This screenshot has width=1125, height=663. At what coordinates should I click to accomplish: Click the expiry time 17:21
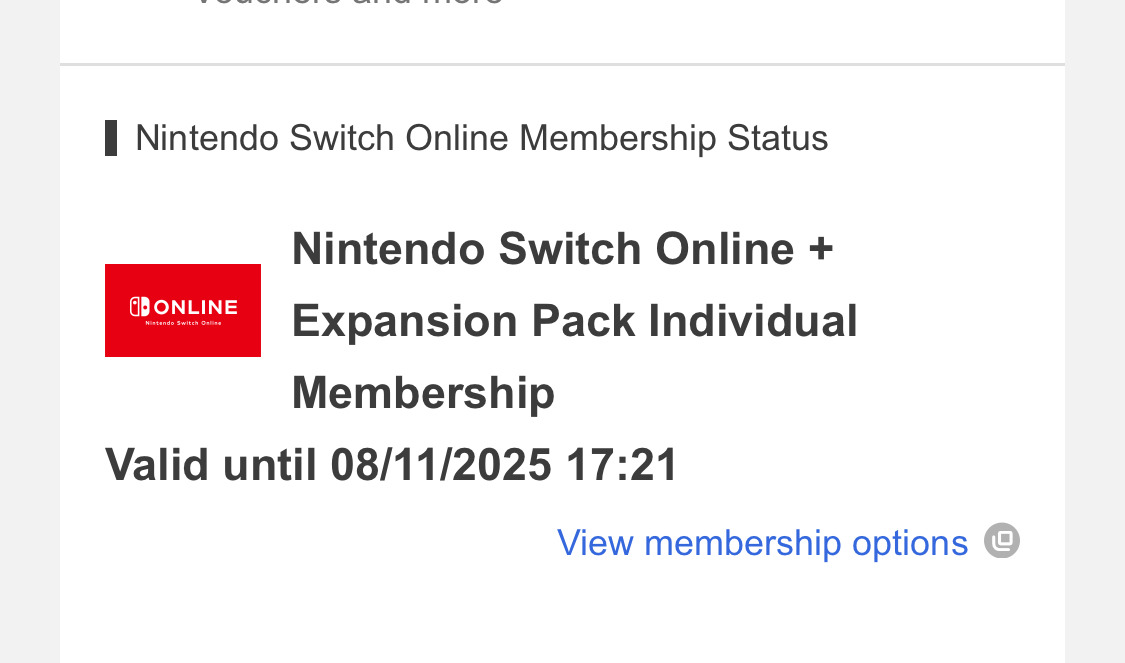[622, 465]
